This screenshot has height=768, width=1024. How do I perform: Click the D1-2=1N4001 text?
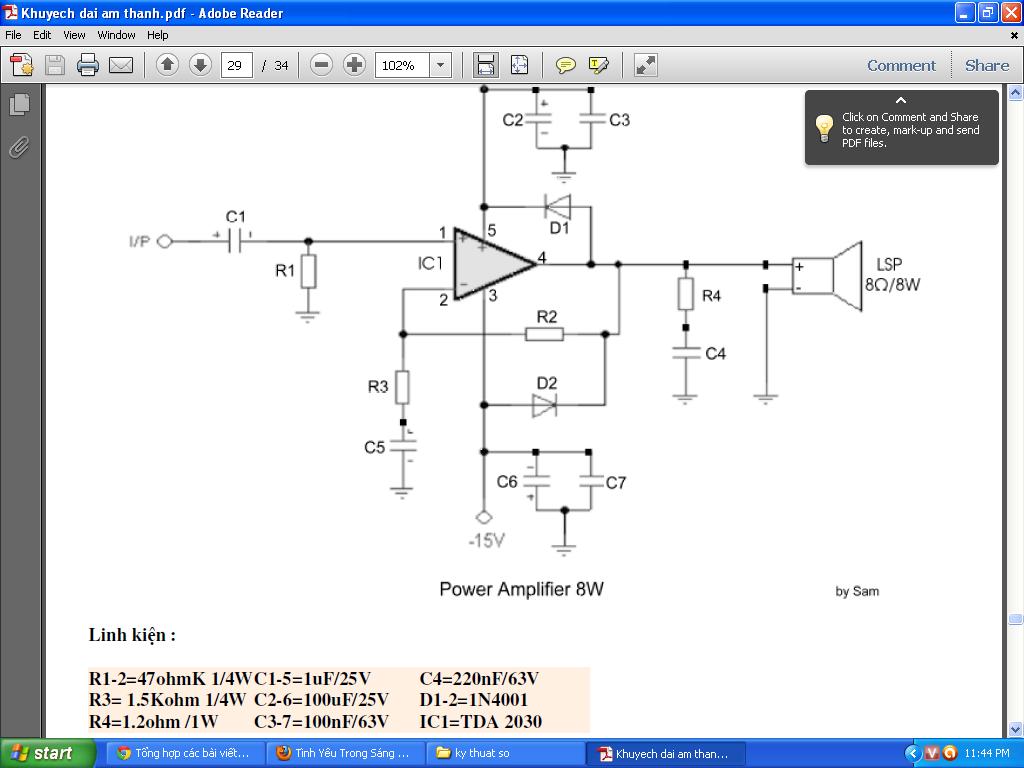click(x=473, y=700)
